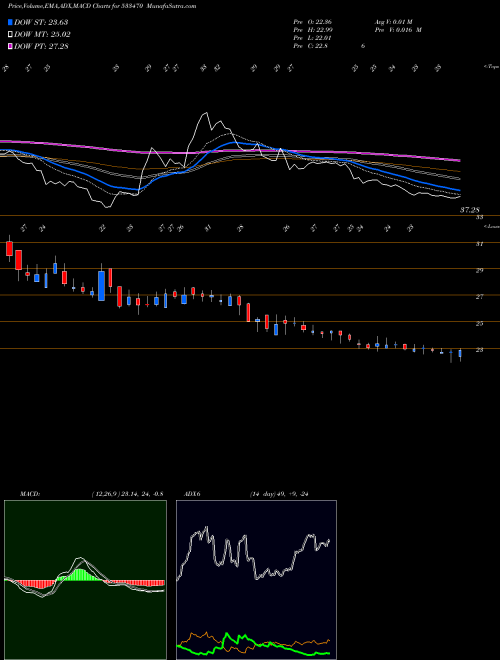Click the 'Pre V: 0.016 M' volume text
The height and width of the screenshot is (660, 500).
[398, 30]
